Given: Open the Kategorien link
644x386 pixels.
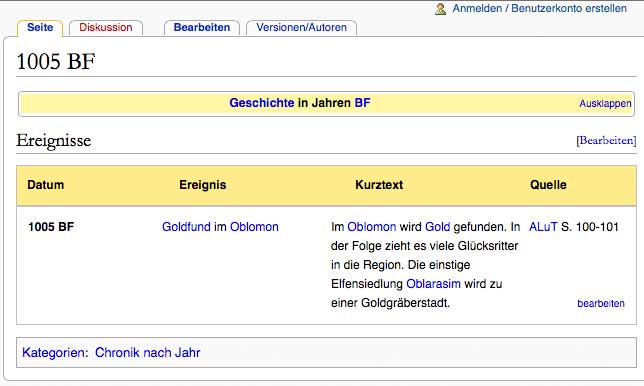Looking at the screenshot, I should click(x=53, y=352).
